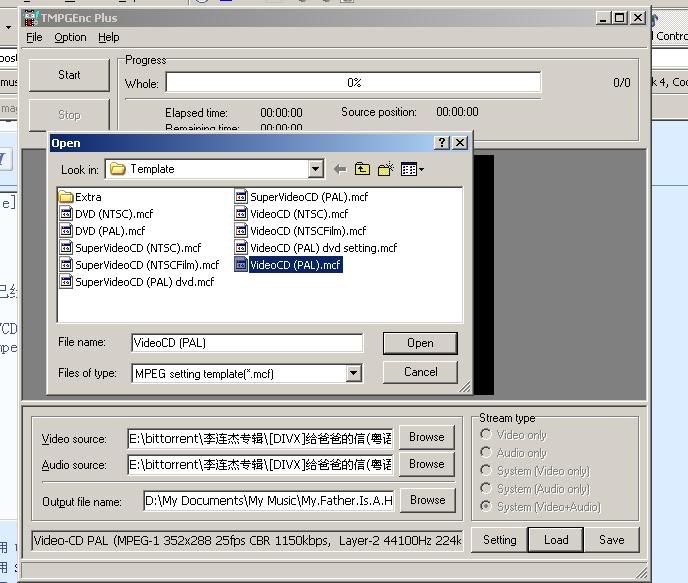
Task: Select SuperVideoCD (PAL).mcf file name
Action: click(x=309, y=197)
